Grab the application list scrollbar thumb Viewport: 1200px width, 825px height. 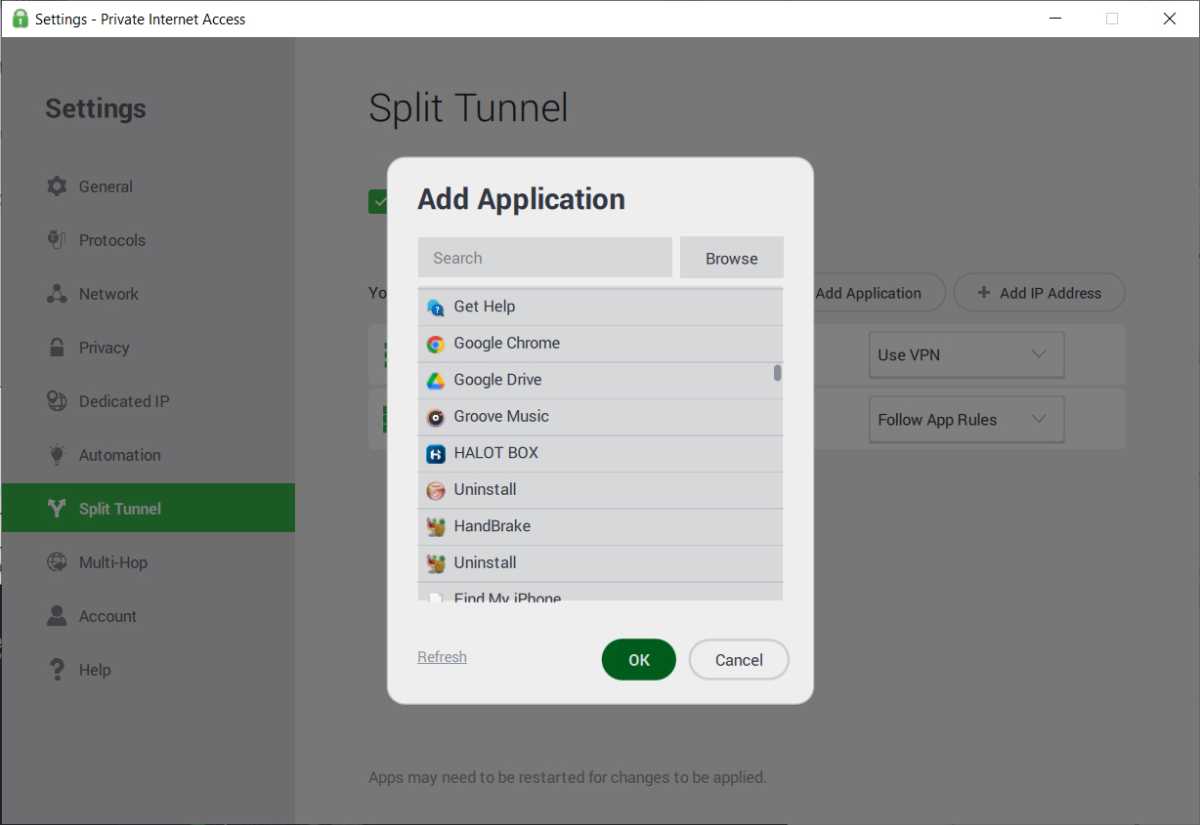pos(777,373)
